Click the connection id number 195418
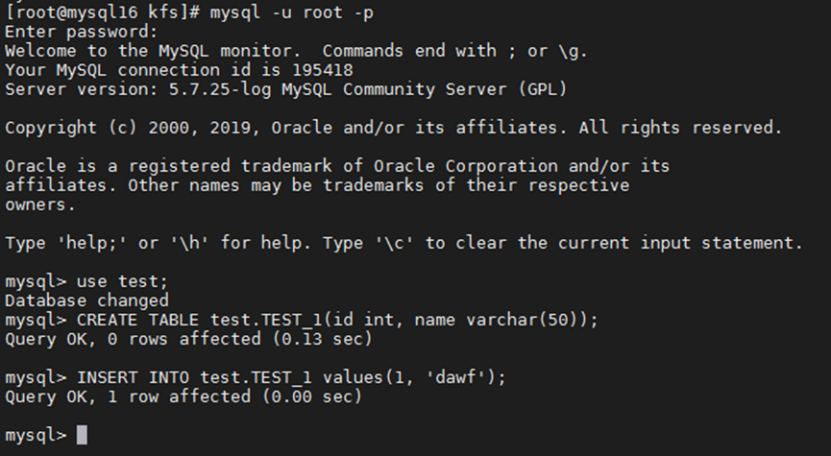The width and height of the screenshot is (831, 456). click(x=323, y=70)
